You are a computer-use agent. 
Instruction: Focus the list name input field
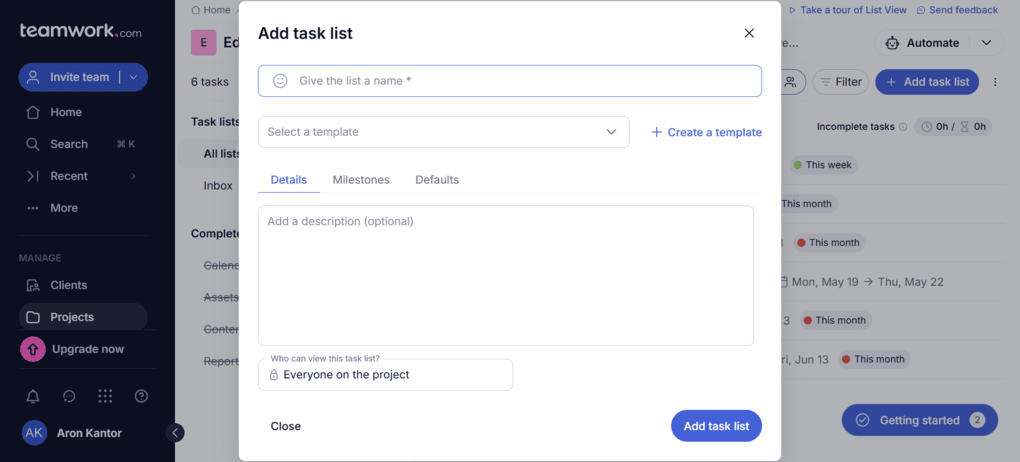tap(510, 81)
